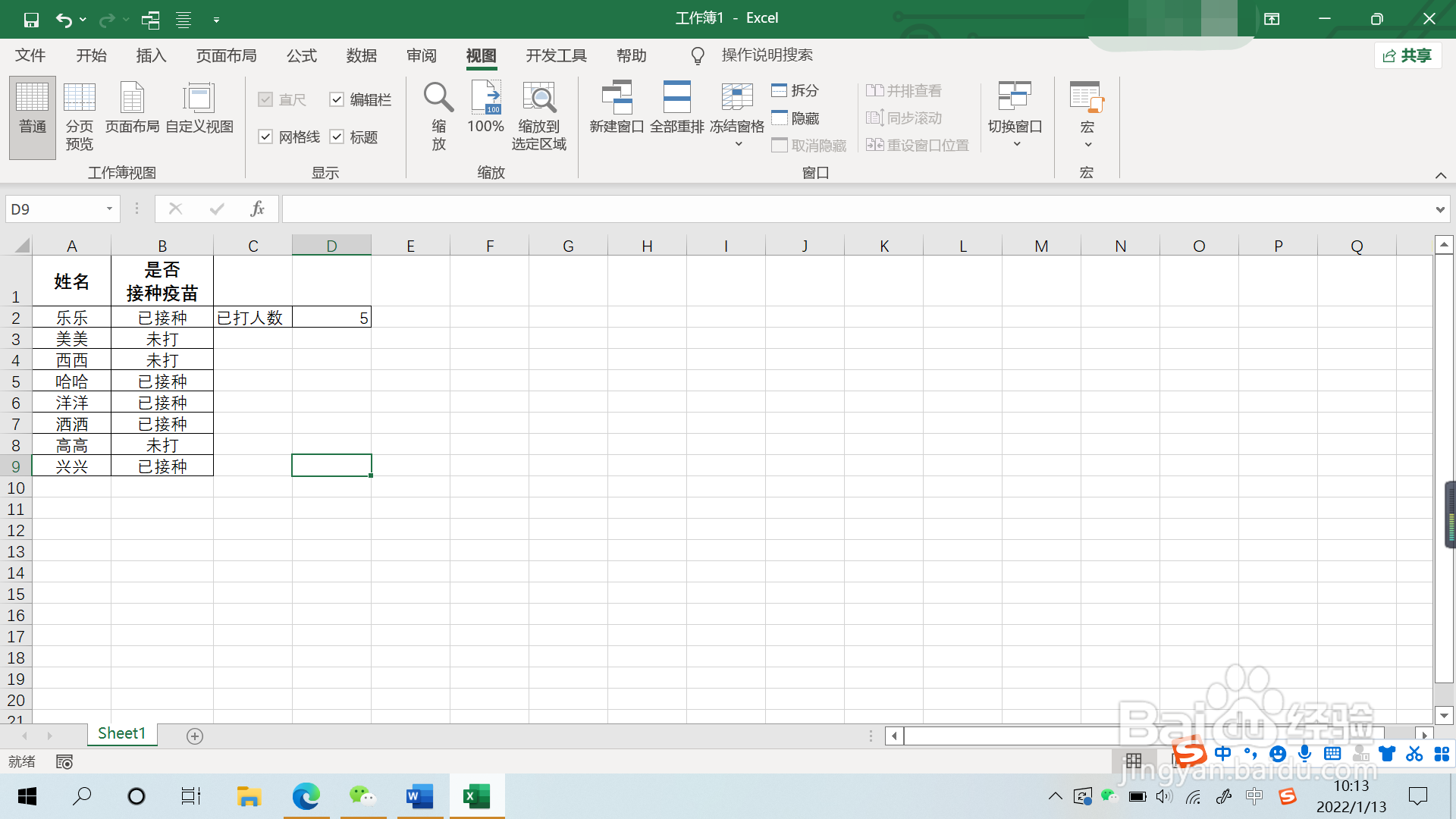This screenshot has width=1456, height=819.
Task: Toggle the Gridlines (网格线) checkbox
Action: pyautogui.click(x=265, y=136)
